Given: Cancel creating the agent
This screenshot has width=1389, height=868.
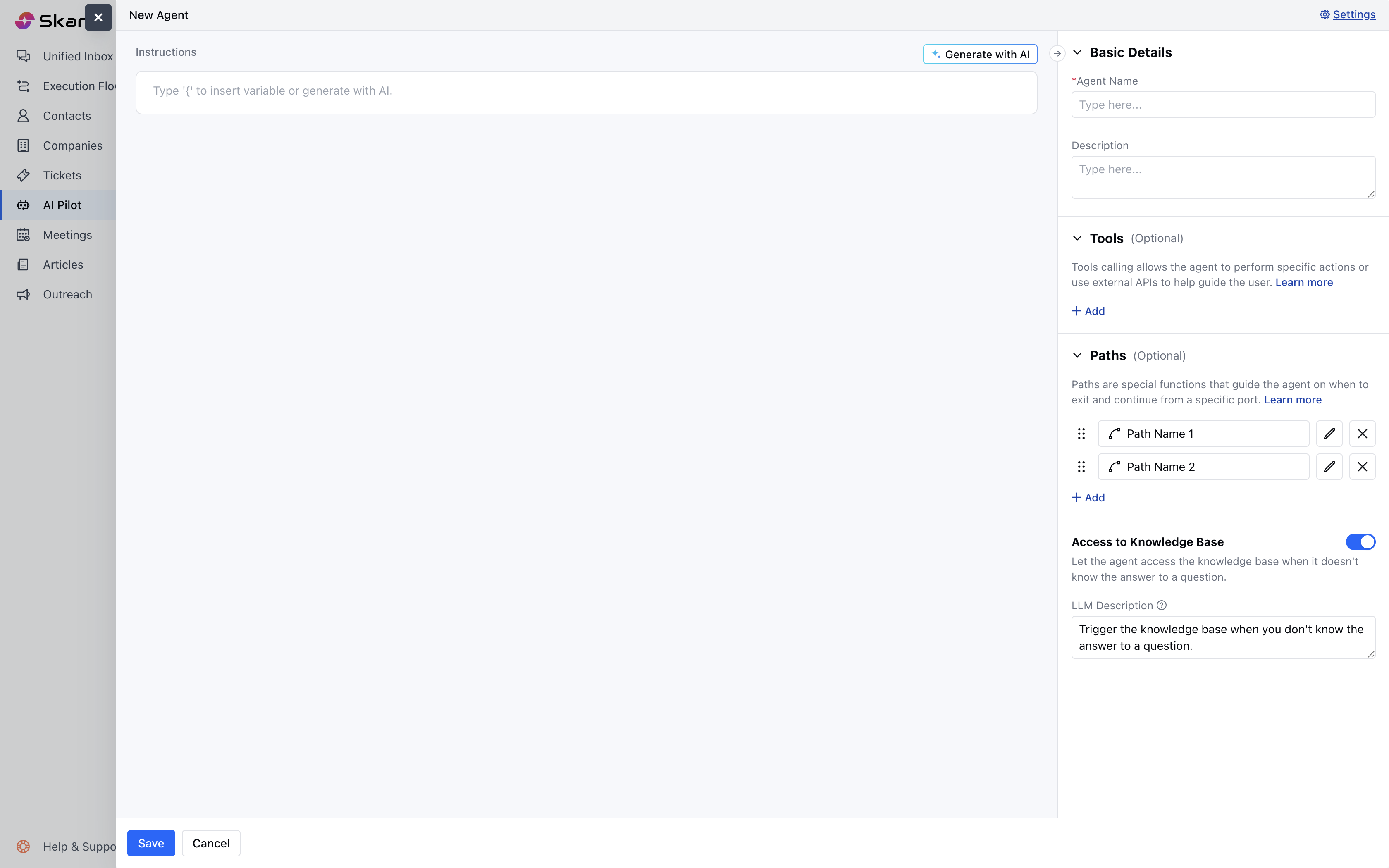Looking at the screenshot, I should [x=211, y=843].
